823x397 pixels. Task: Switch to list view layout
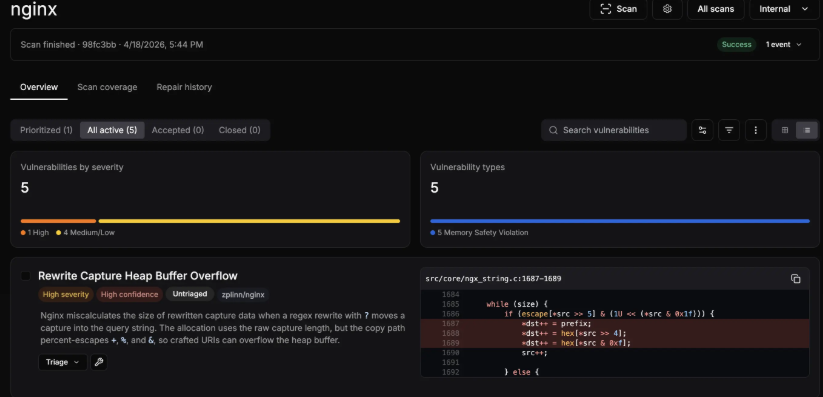(x=807, y=130)
